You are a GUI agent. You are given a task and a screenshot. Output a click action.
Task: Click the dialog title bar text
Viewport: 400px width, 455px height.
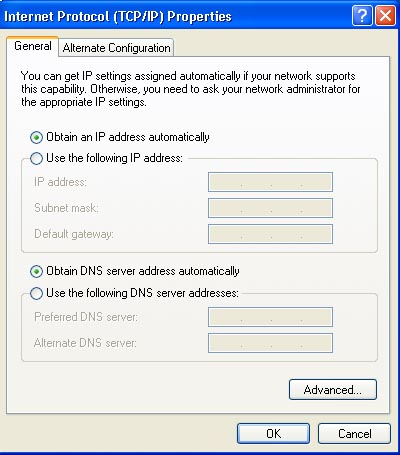click(118, 16)
